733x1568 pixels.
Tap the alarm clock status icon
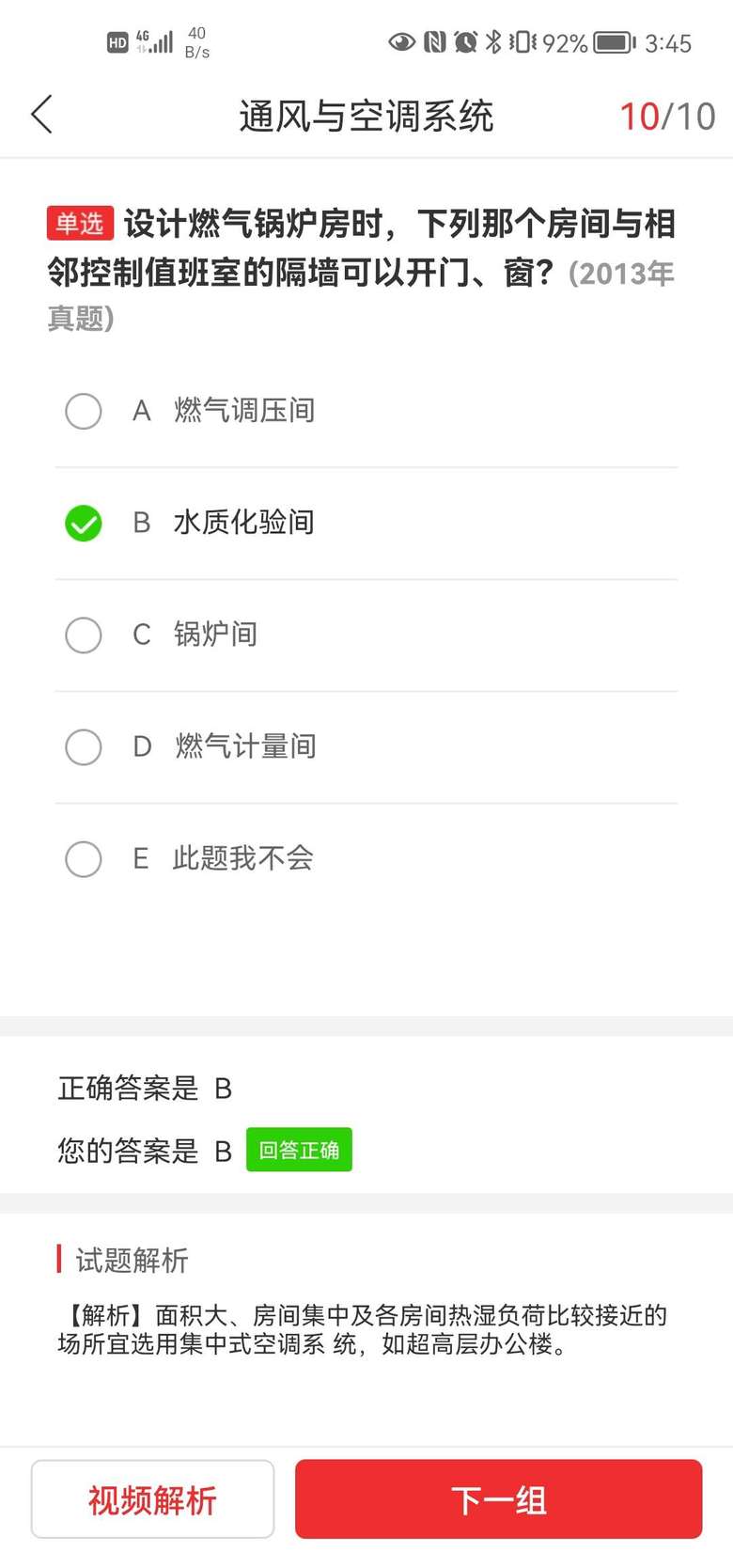[x=465, y=42]
